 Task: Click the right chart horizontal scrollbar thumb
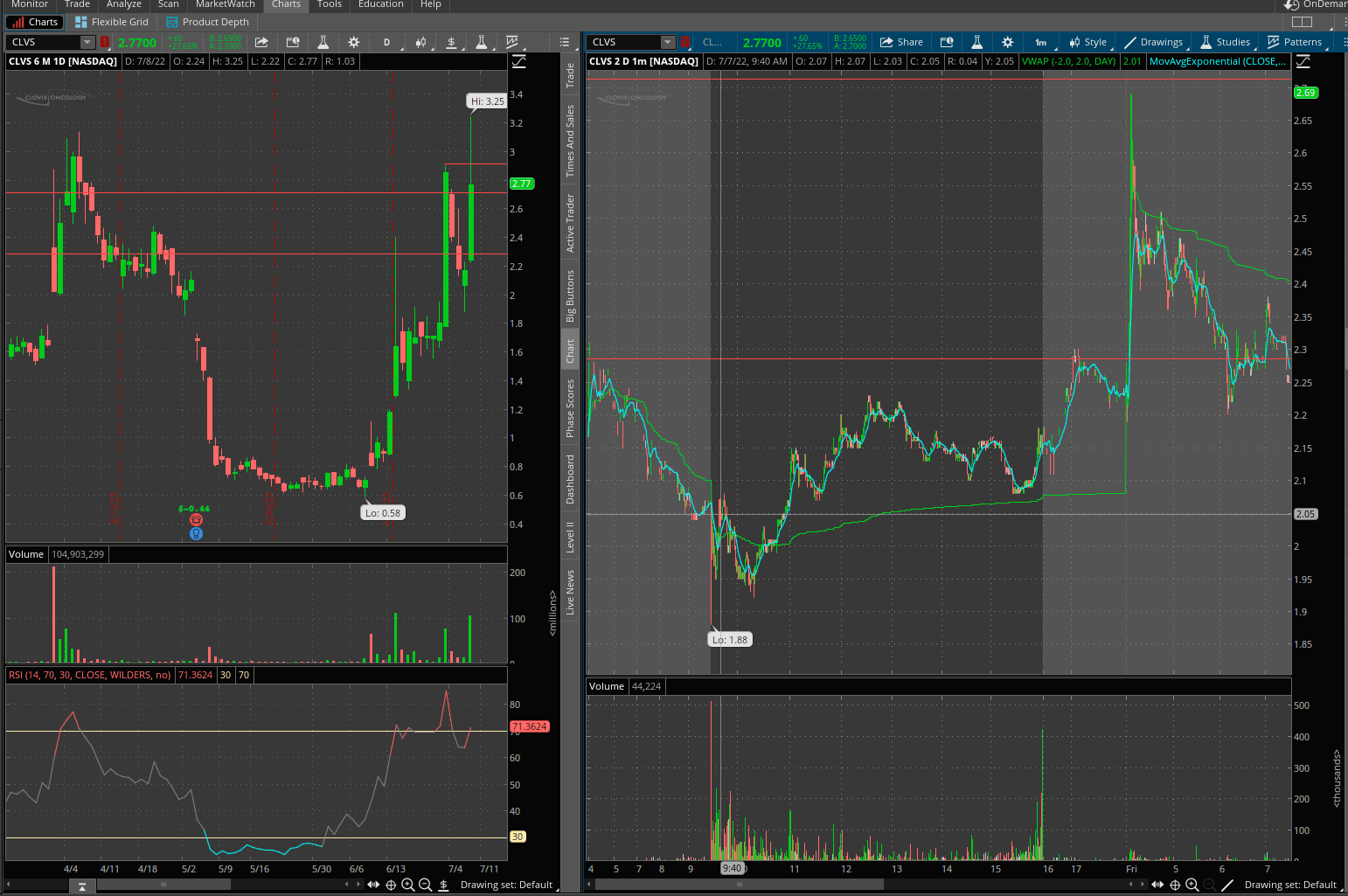point(740,885)
